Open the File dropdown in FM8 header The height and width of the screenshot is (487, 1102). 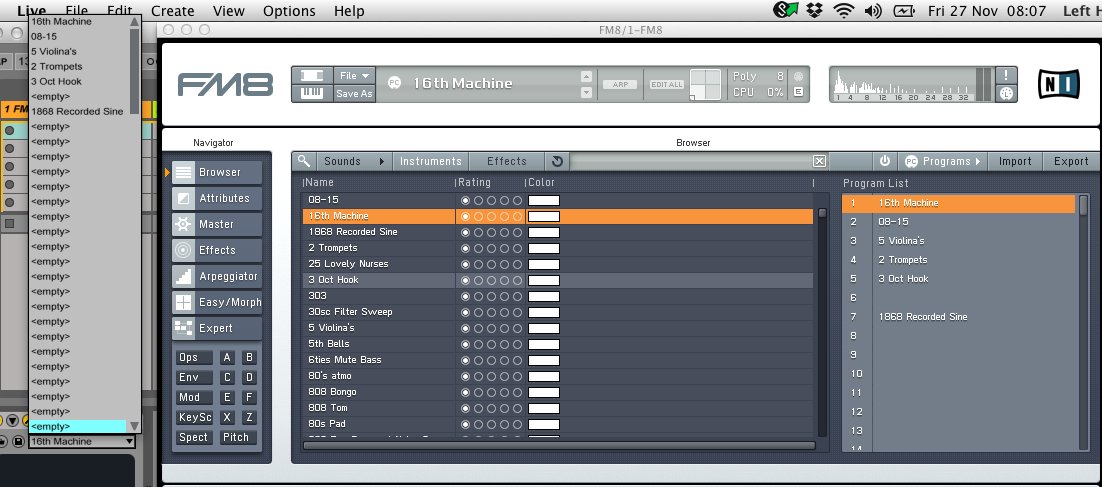click(354, 75)
